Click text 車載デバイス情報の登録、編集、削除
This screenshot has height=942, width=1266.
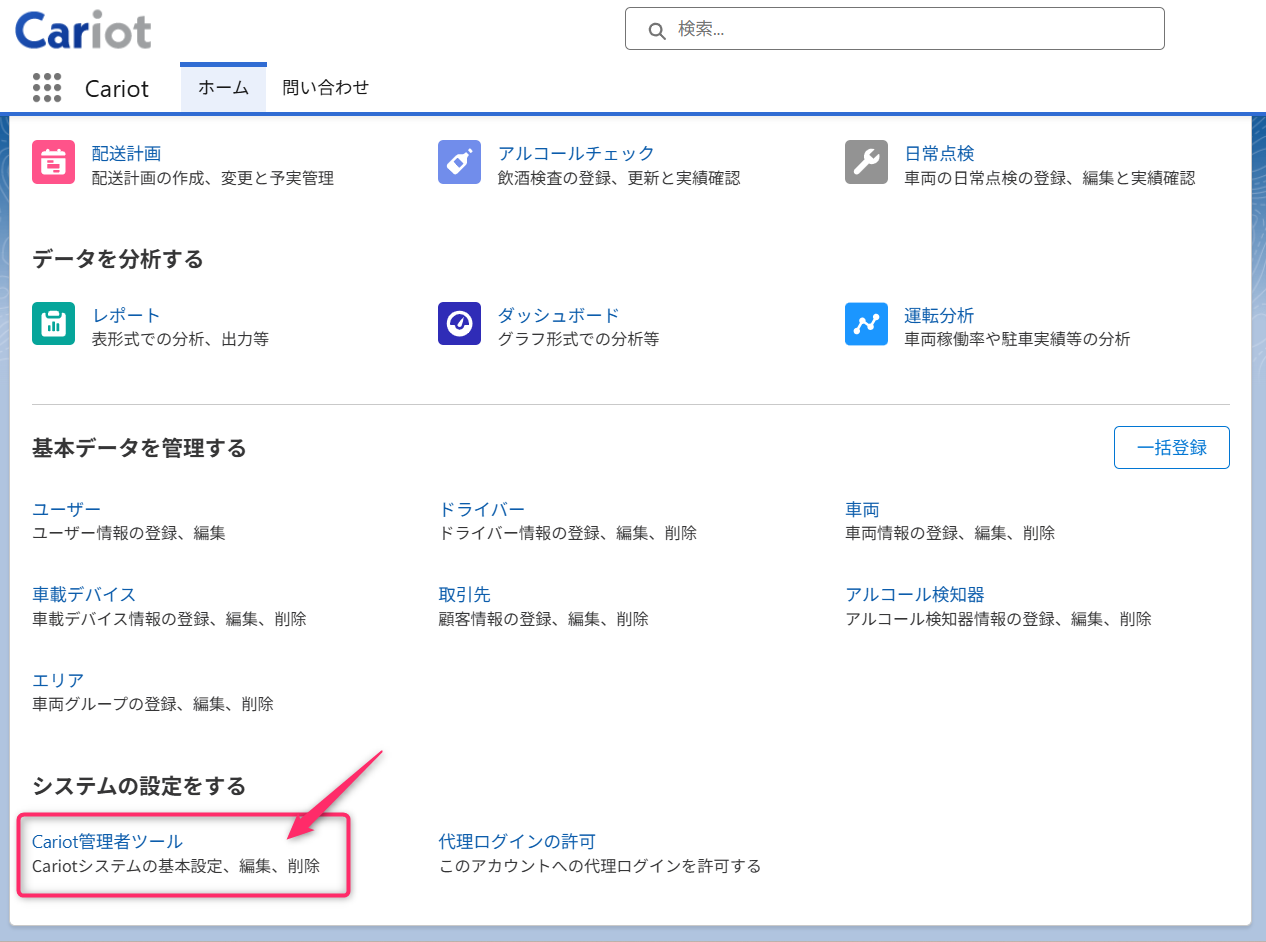[169, 620]
